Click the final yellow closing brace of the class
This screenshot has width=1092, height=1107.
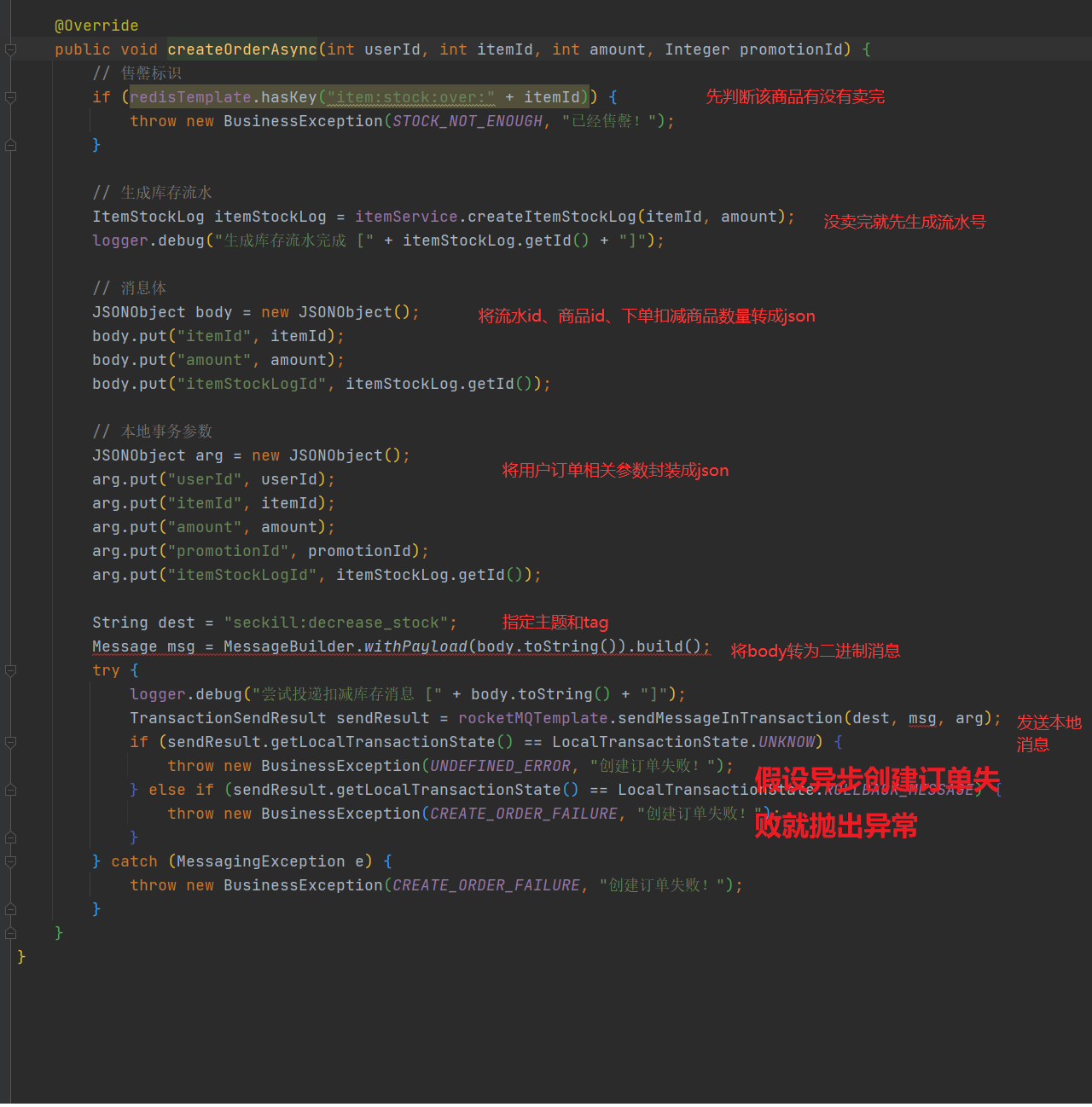[x=21, y=957]
